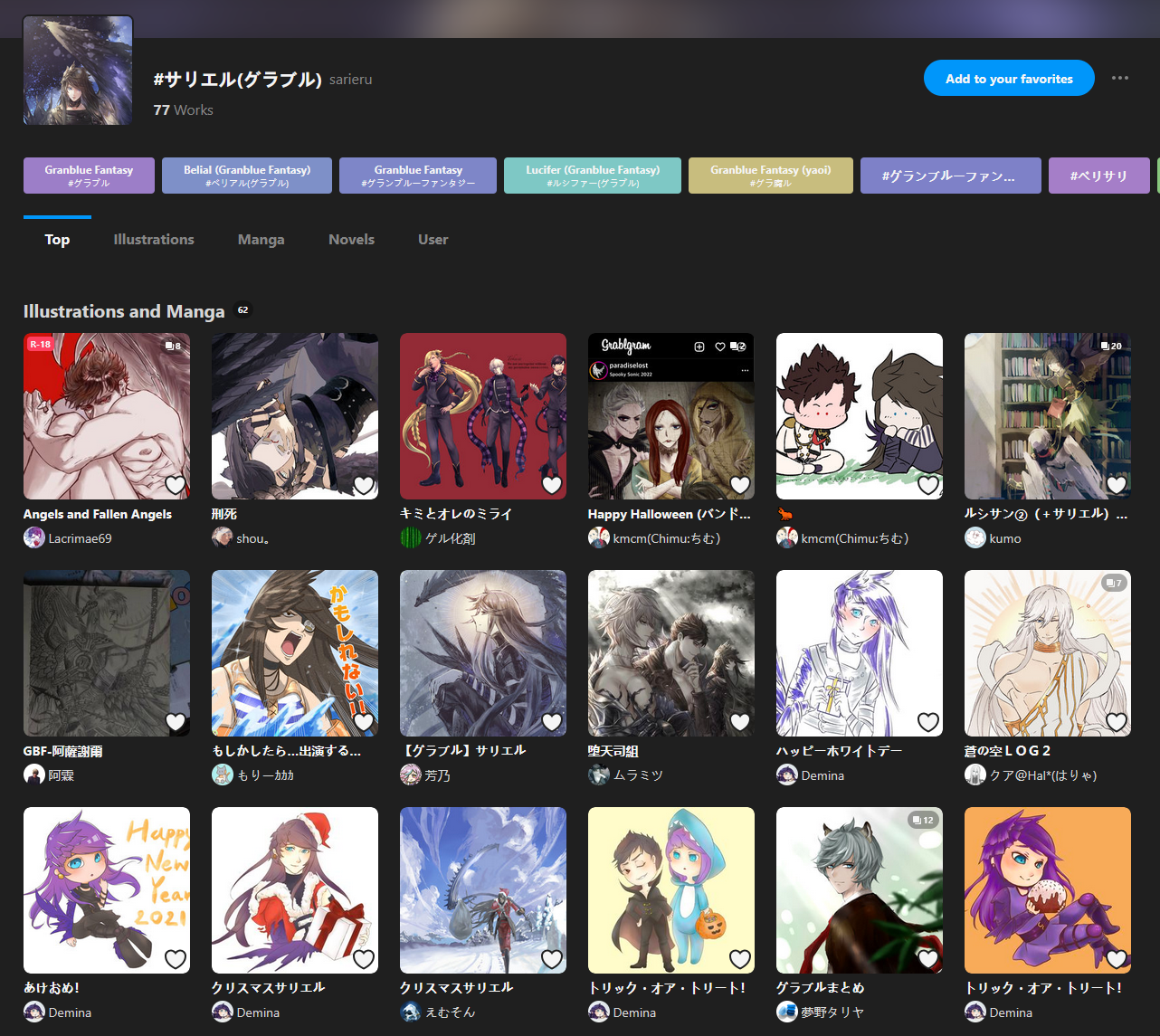Image resolution: width=1160 pixels, height=1036 pixels.
Task: Click the R-18 badge on first artwork
Action: tap(41, 345)
